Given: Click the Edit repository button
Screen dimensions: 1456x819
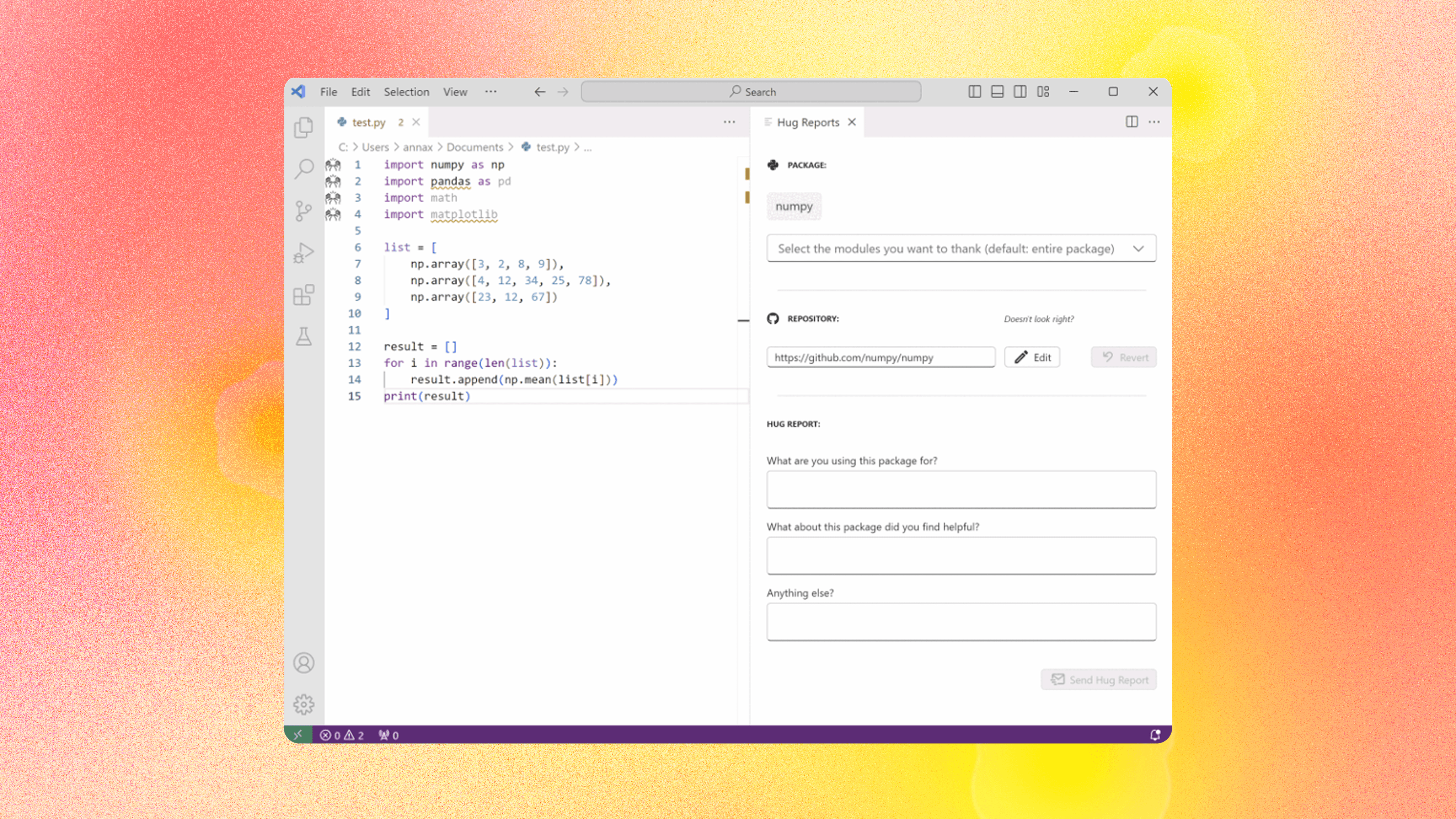Looking at the screenshot, I should tap(1032, 357).
